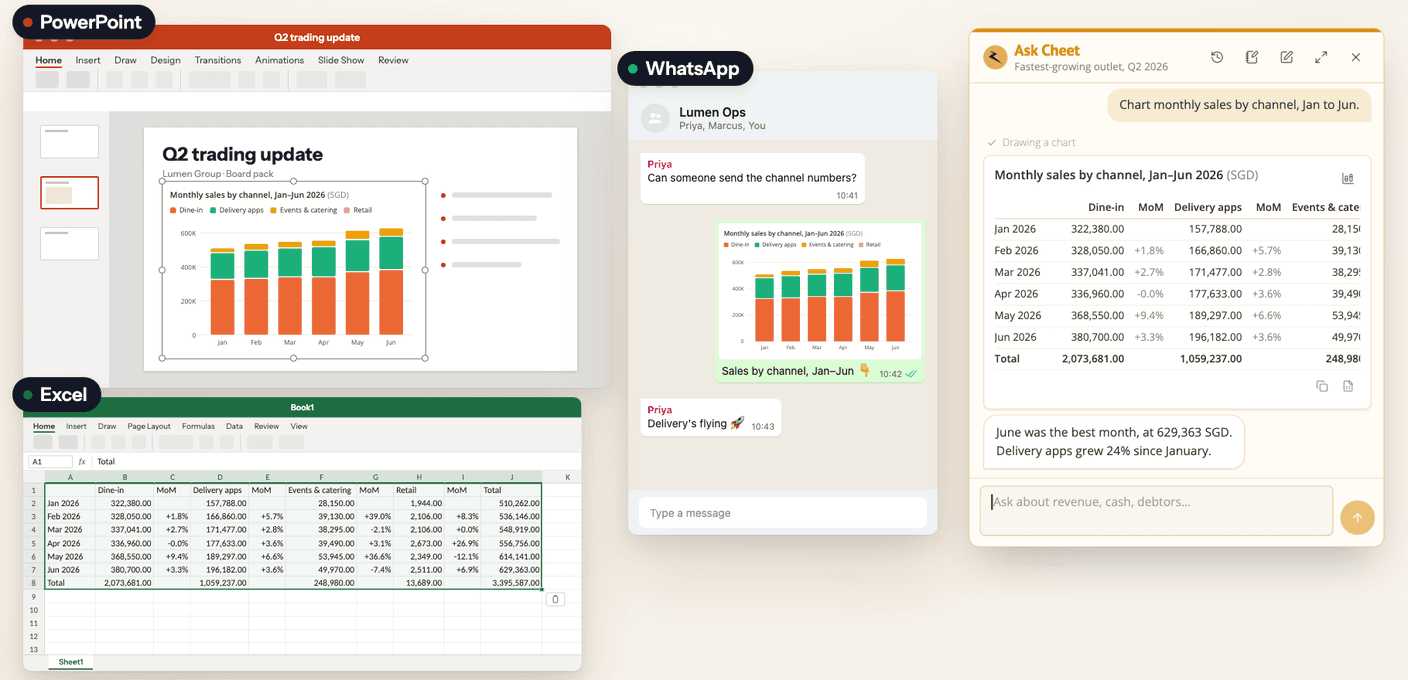Click the fx insert function icon in Excel
Screen dimensions: 1408x680
[x=82, y=462]
